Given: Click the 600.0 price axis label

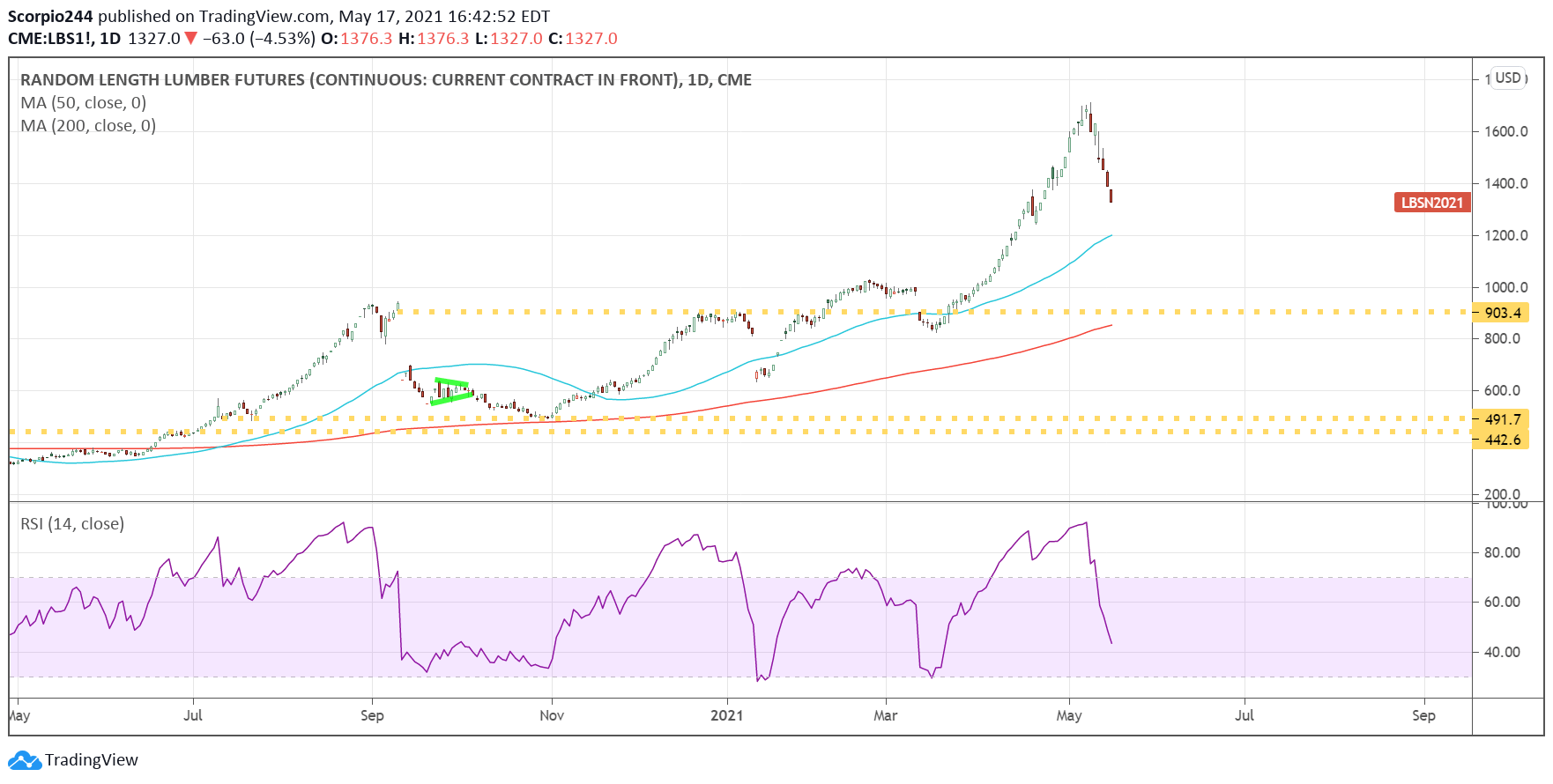Looking at the screenshot, I should click(x=1502, y=390).
